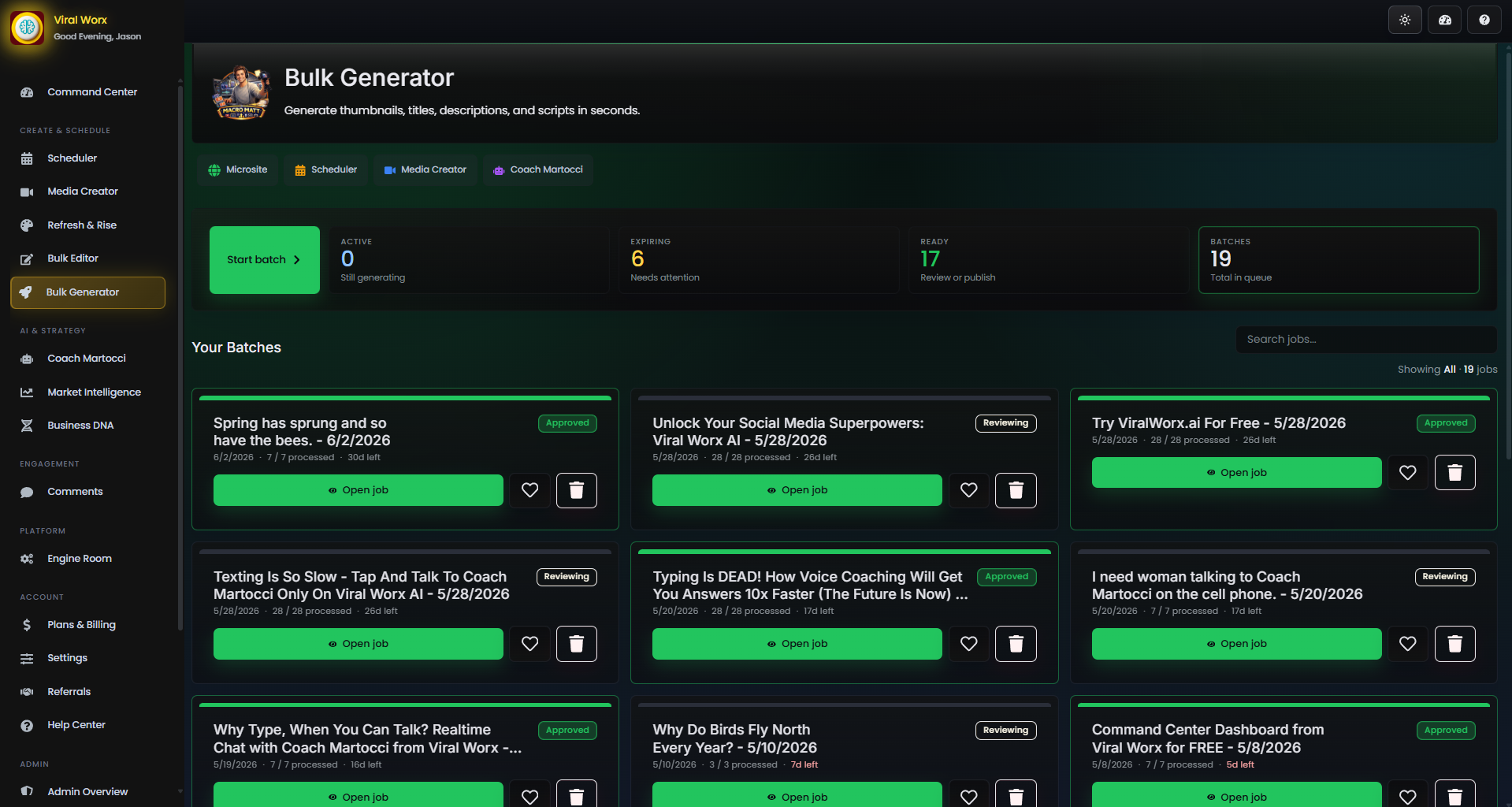
Task: Open job for Try ViralWorx.ai For Free
Action: [x=1237, y=473]
